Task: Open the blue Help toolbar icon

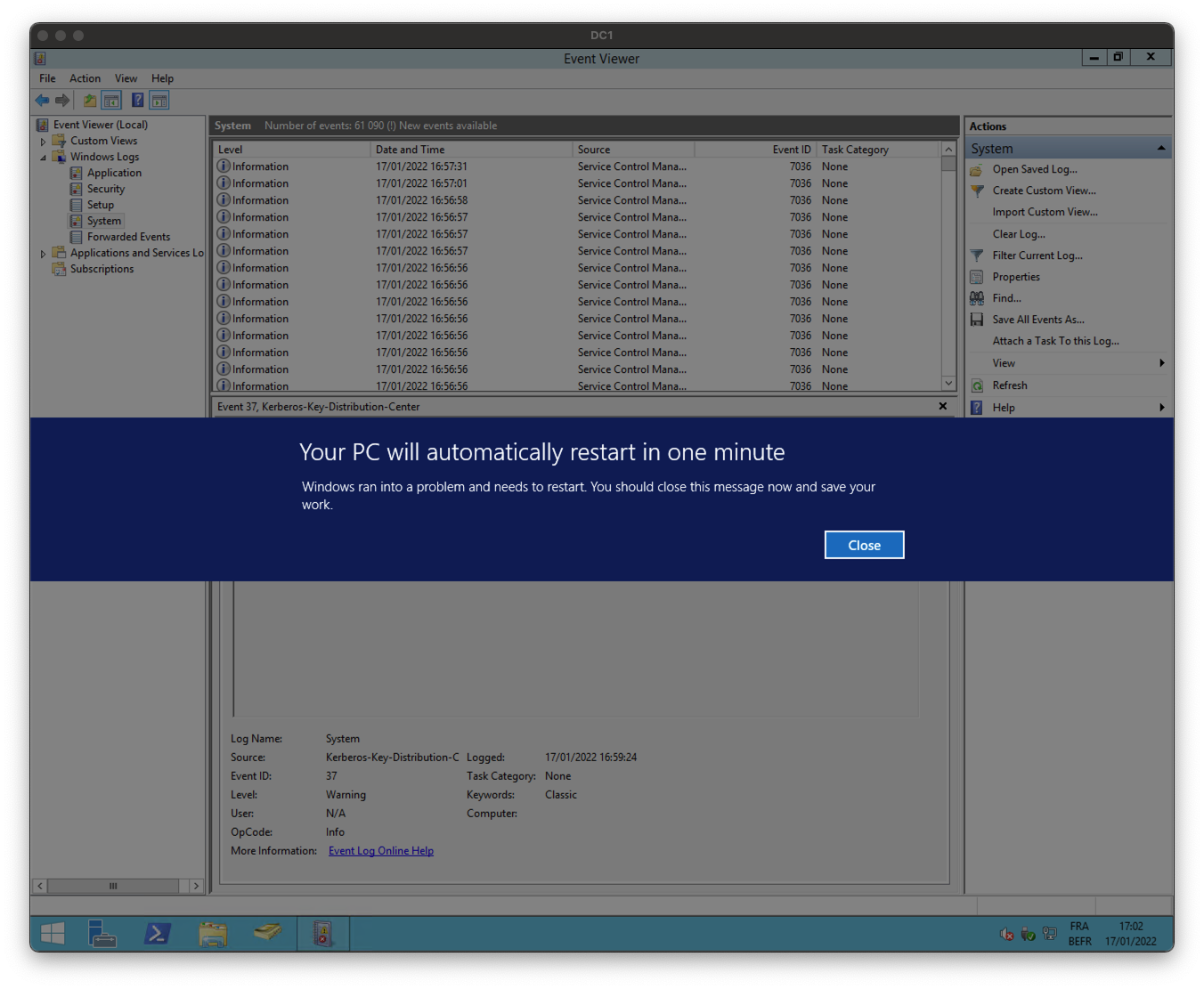Action: click(138, 101)
